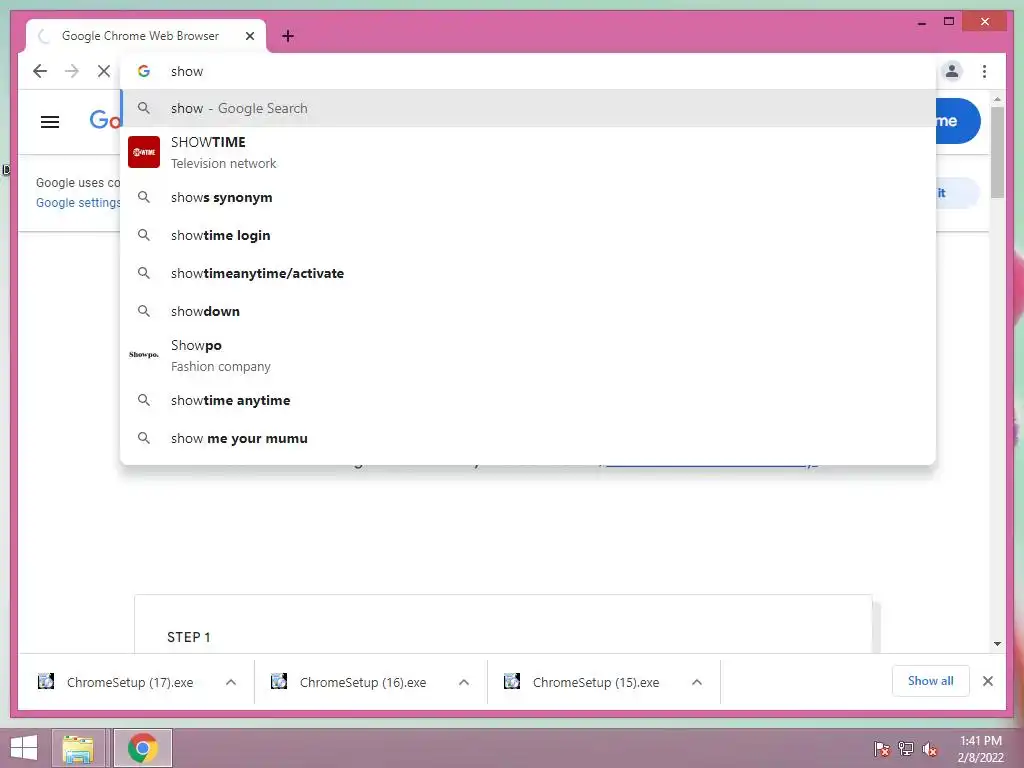The height and width of the screenshot is (768, 1024).
Task: Choose the "showtime anytime" suggestion
Action: pyautogui.click(x=528, y=400)
